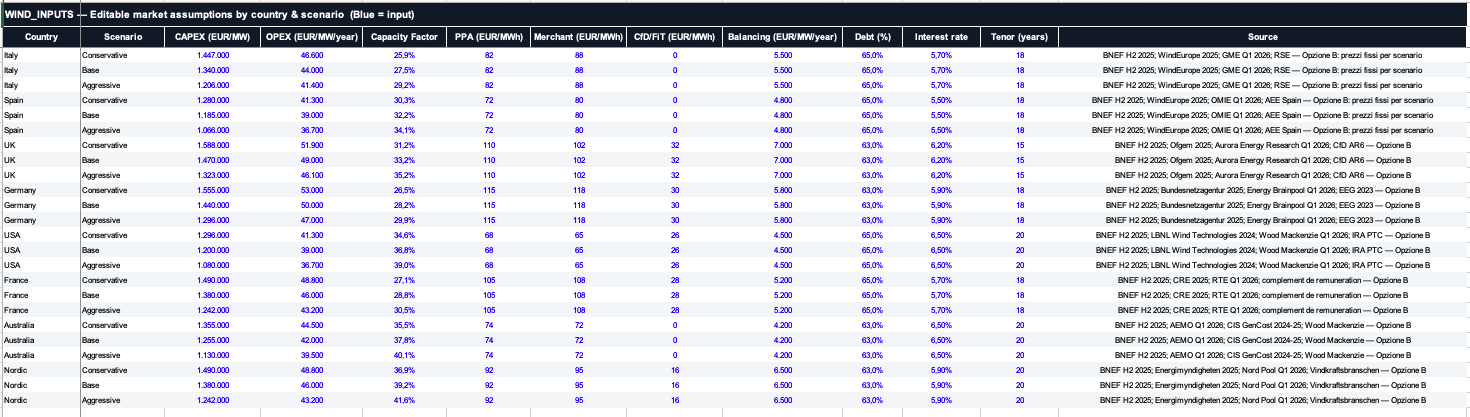Click the WIND_INPUTS title banner cell

[x=735, y=15]
